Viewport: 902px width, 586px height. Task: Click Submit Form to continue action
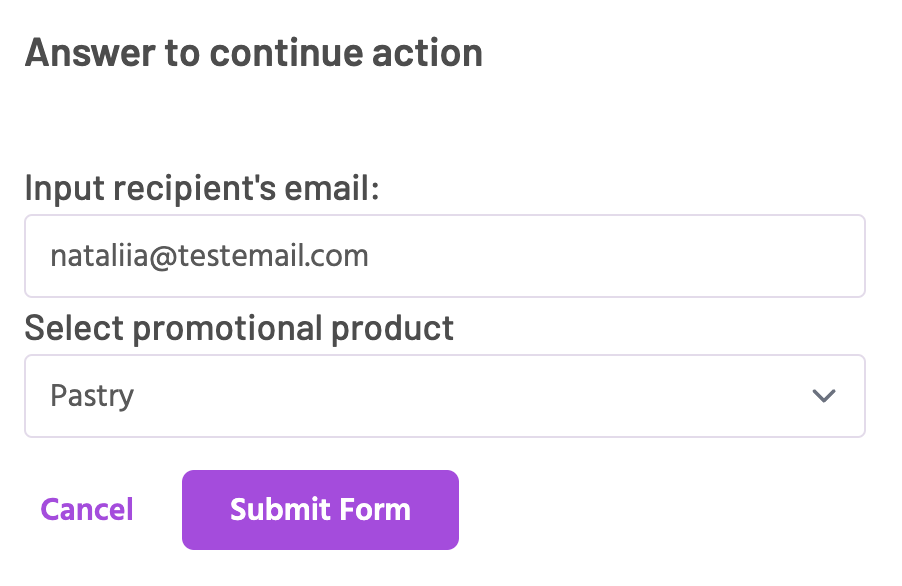click(320, 510)
